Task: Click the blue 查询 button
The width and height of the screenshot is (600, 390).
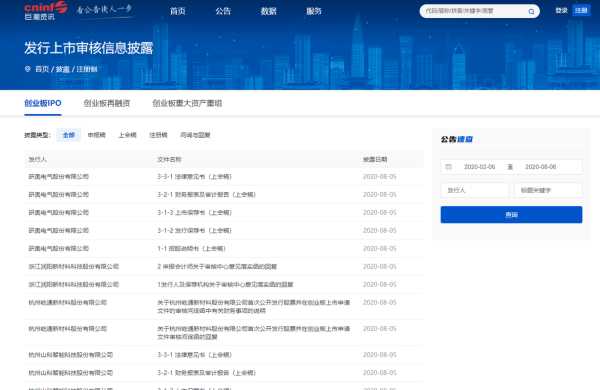Action: [x=511, y=215]
